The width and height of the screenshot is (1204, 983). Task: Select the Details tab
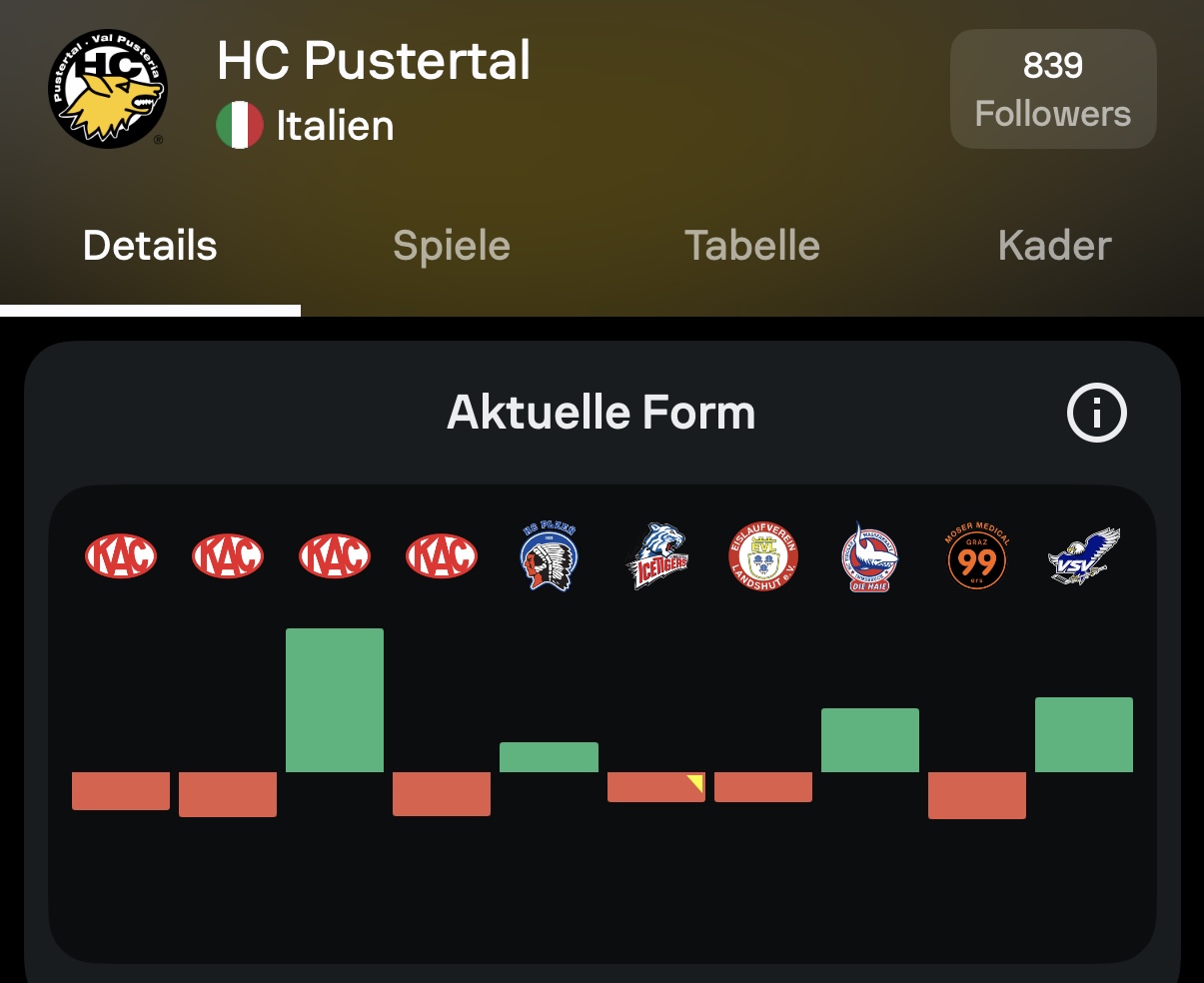coord(150,246)
